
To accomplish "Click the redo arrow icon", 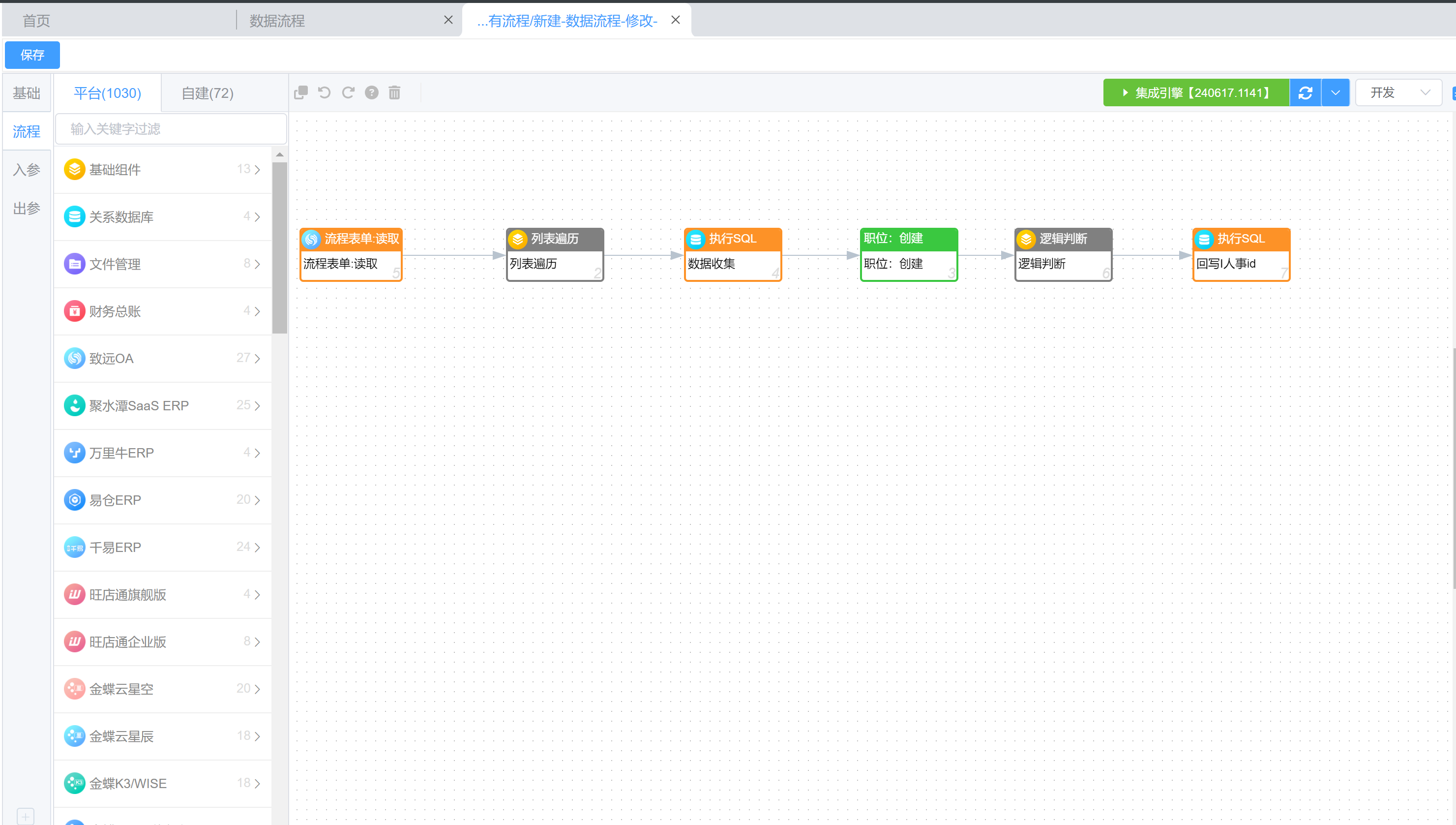I will 348,92.
